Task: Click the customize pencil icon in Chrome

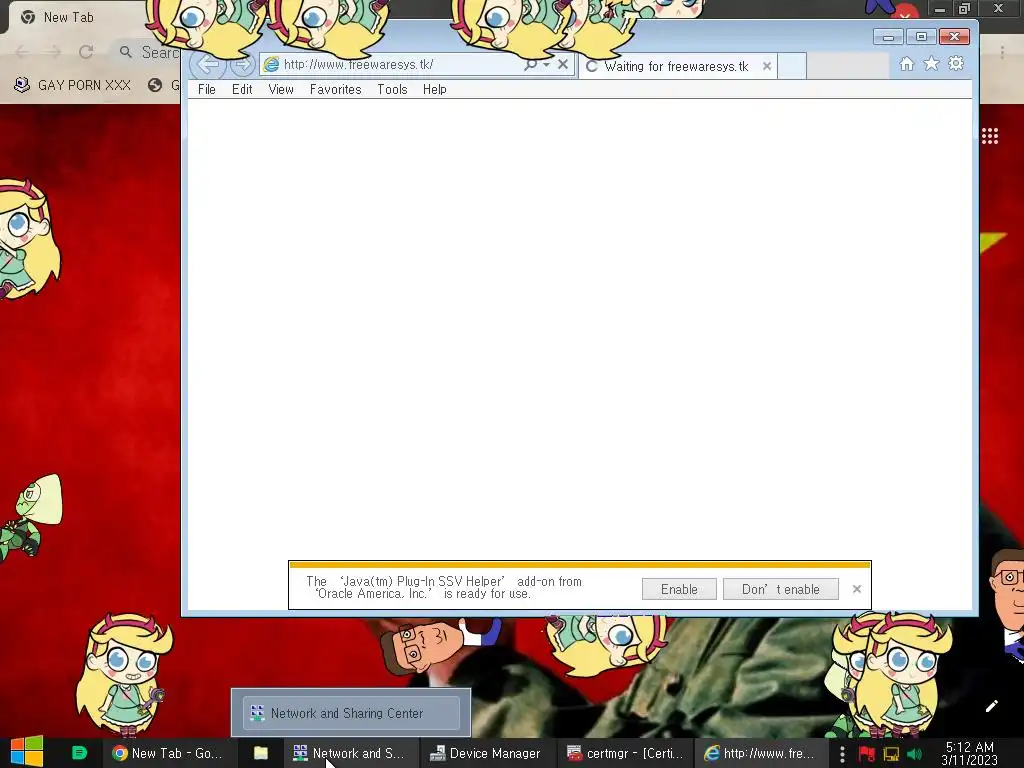Action: [x=991, y=706]
